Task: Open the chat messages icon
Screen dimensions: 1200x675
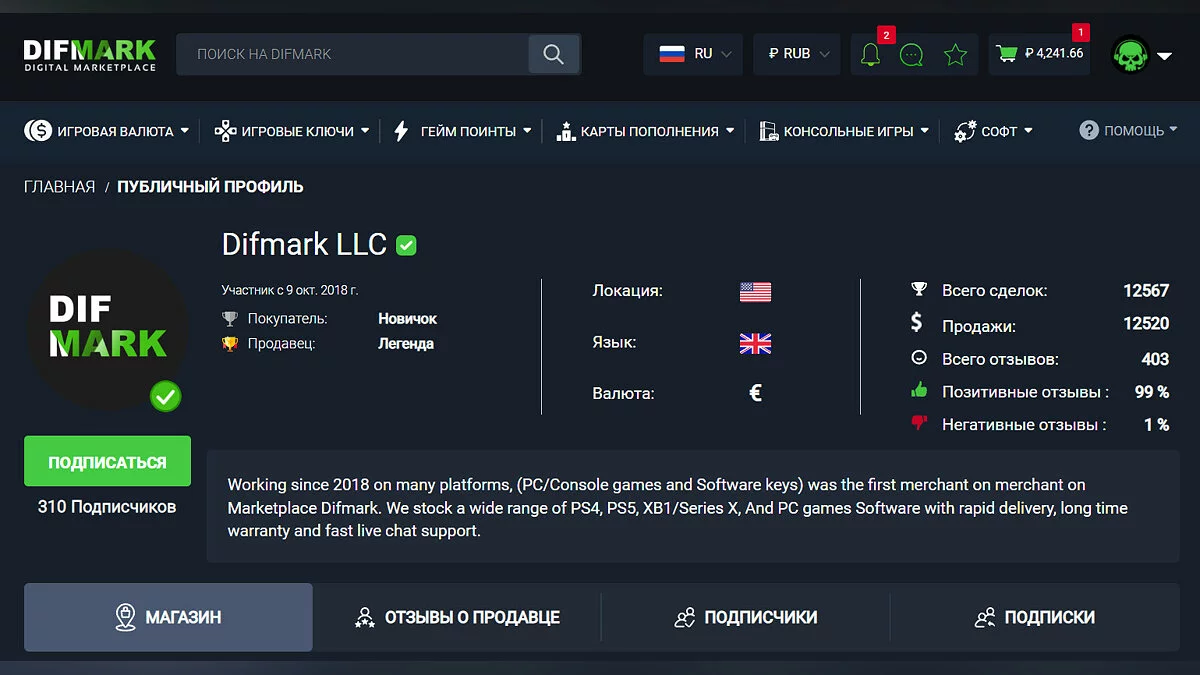Action: click(911, 55)
